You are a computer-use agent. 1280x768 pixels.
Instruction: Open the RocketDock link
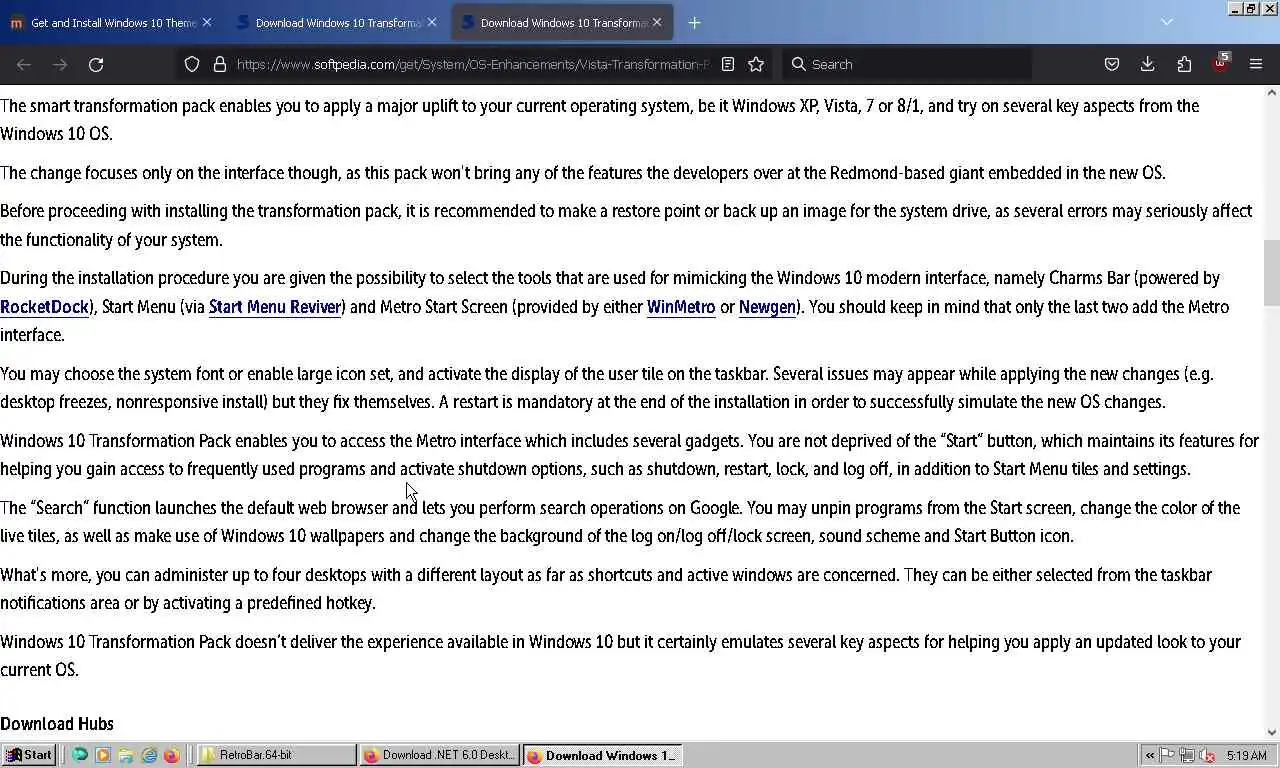45,307
